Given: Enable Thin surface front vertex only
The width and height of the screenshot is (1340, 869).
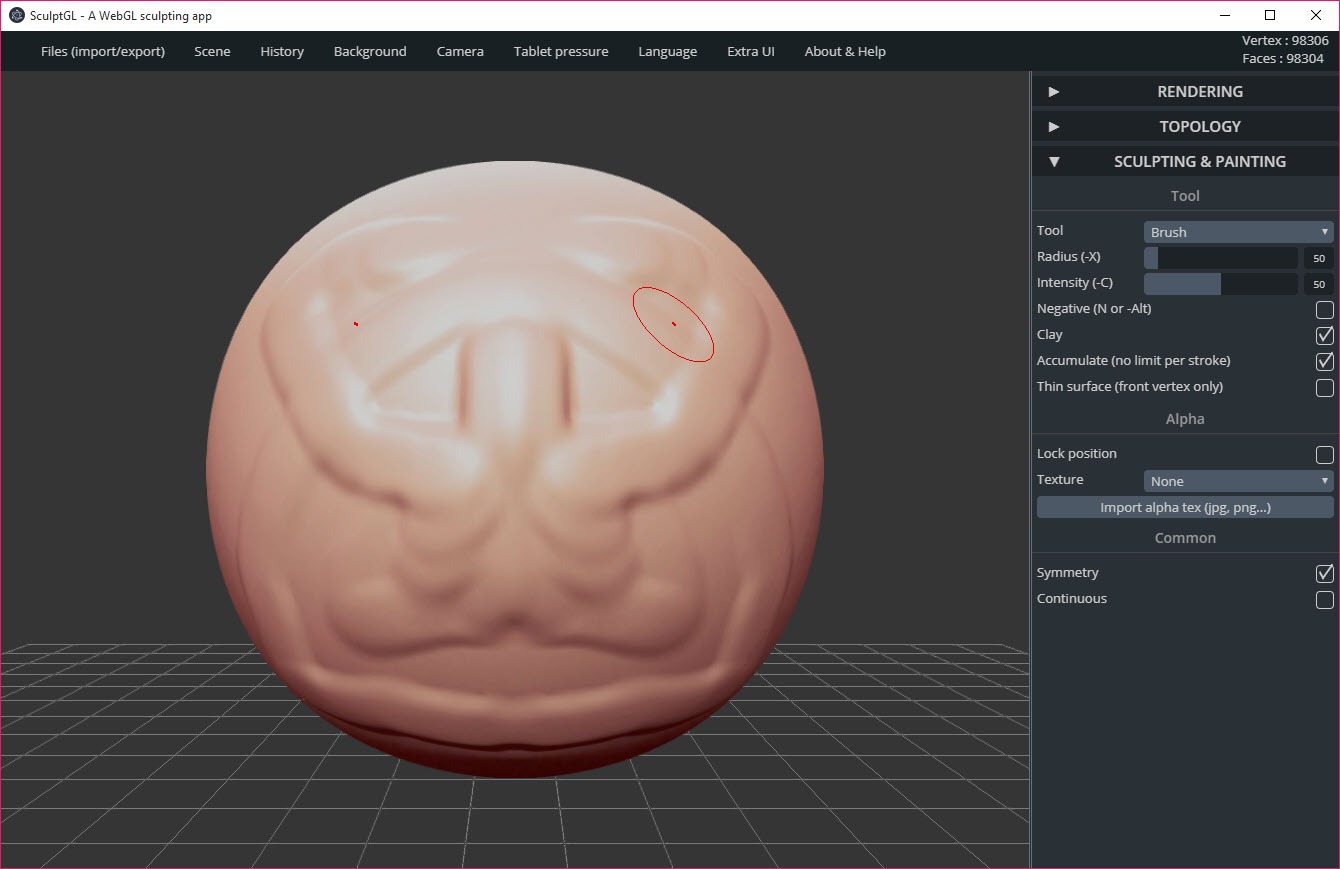Looking at the screenshot, I should pos(1324,387).
